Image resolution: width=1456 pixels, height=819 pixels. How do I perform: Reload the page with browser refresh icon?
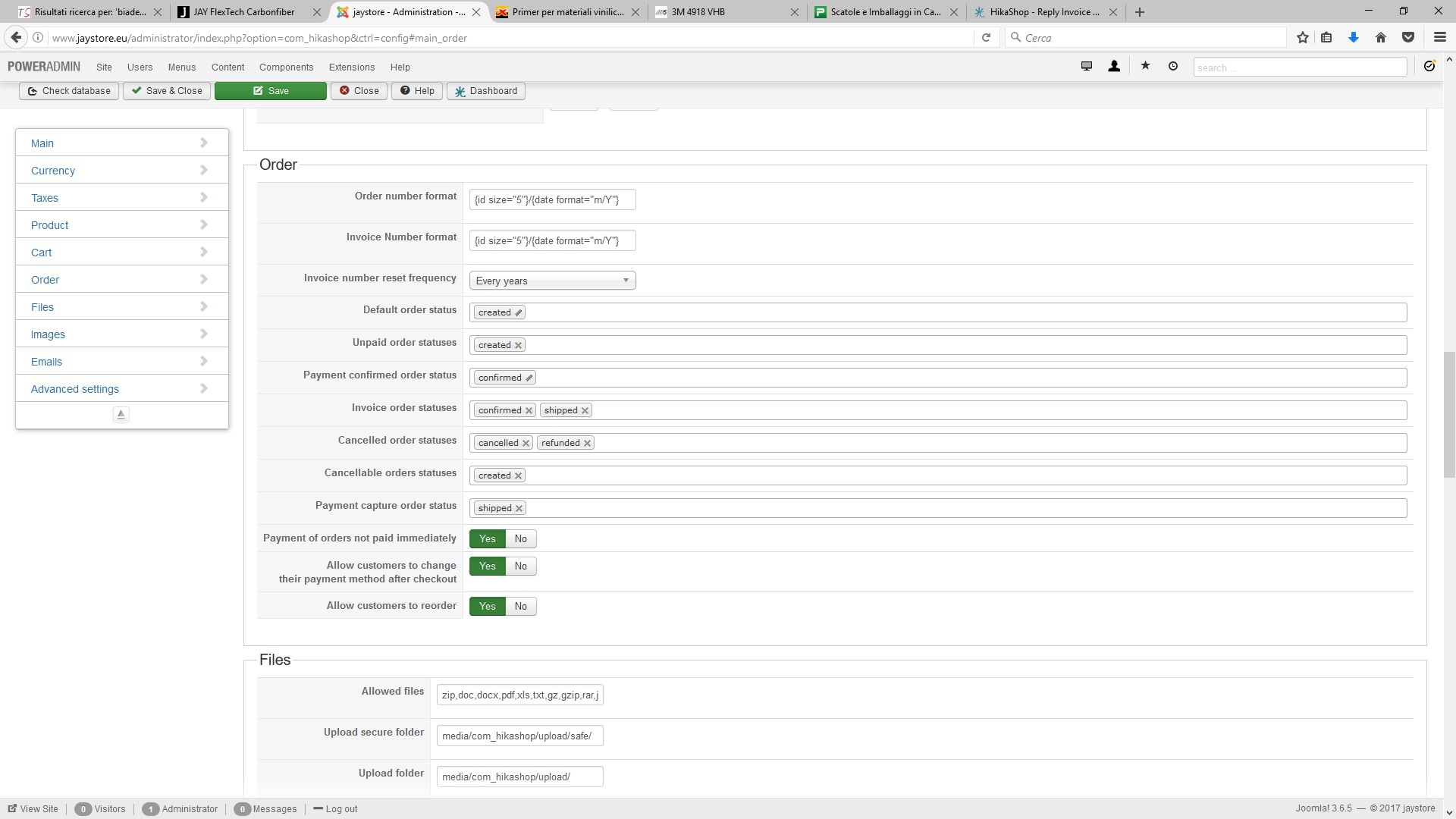(x=986, y=37)
